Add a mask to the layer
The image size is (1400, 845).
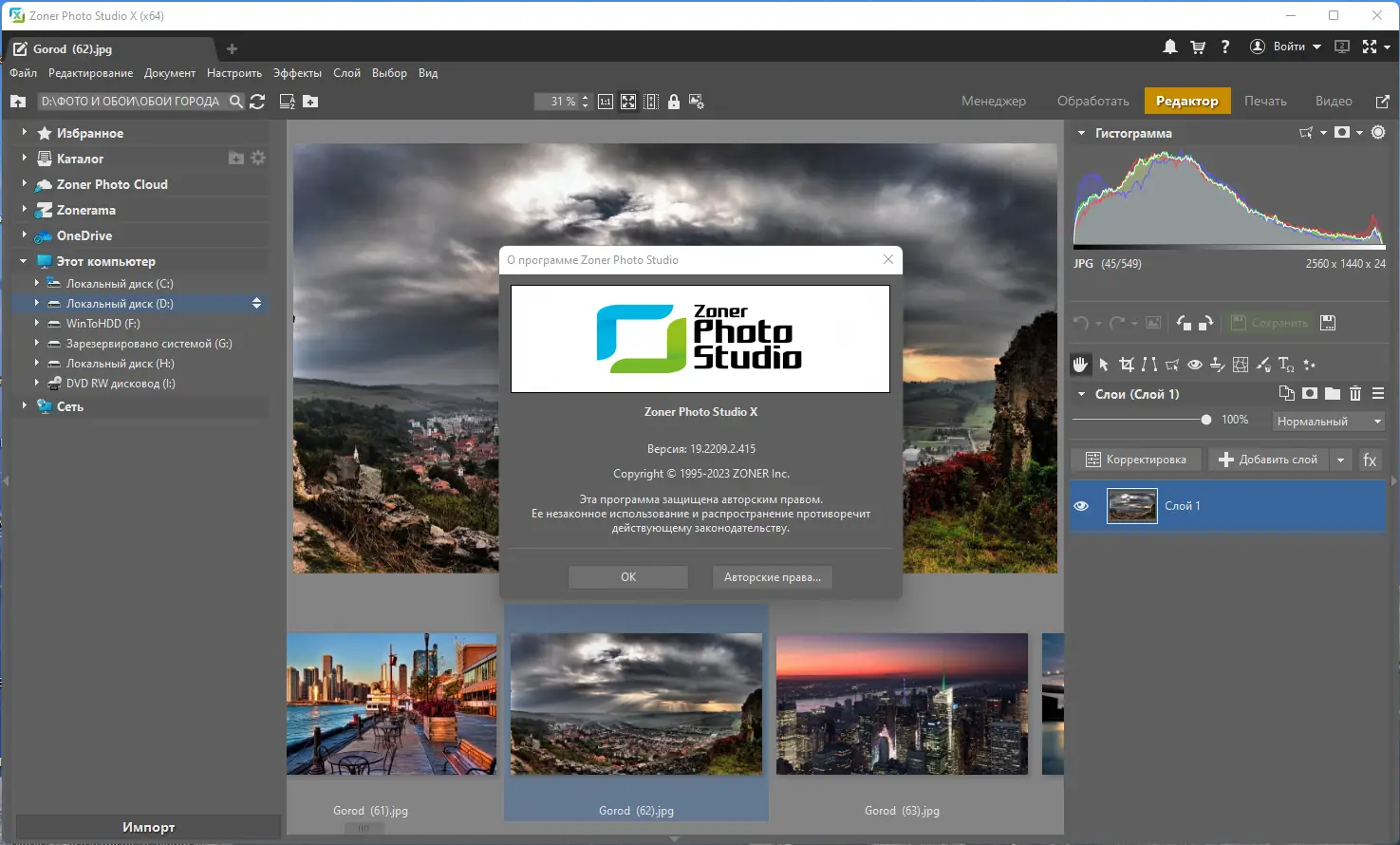(1310, 393)
